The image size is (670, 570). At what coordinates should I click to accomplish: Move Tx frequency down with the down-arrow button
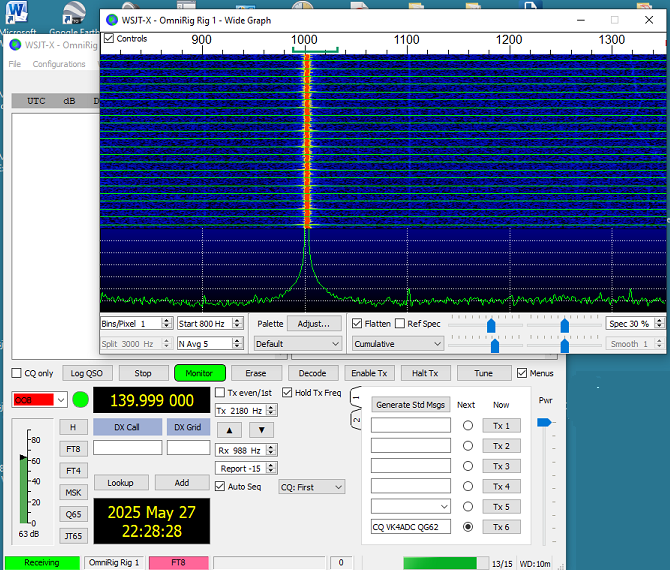(262, 430)
